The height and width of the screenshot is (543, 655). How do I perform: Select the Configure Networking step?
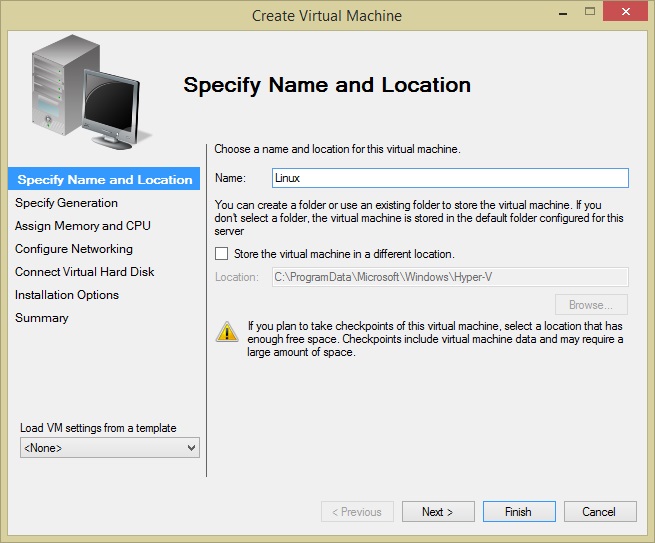74,249
